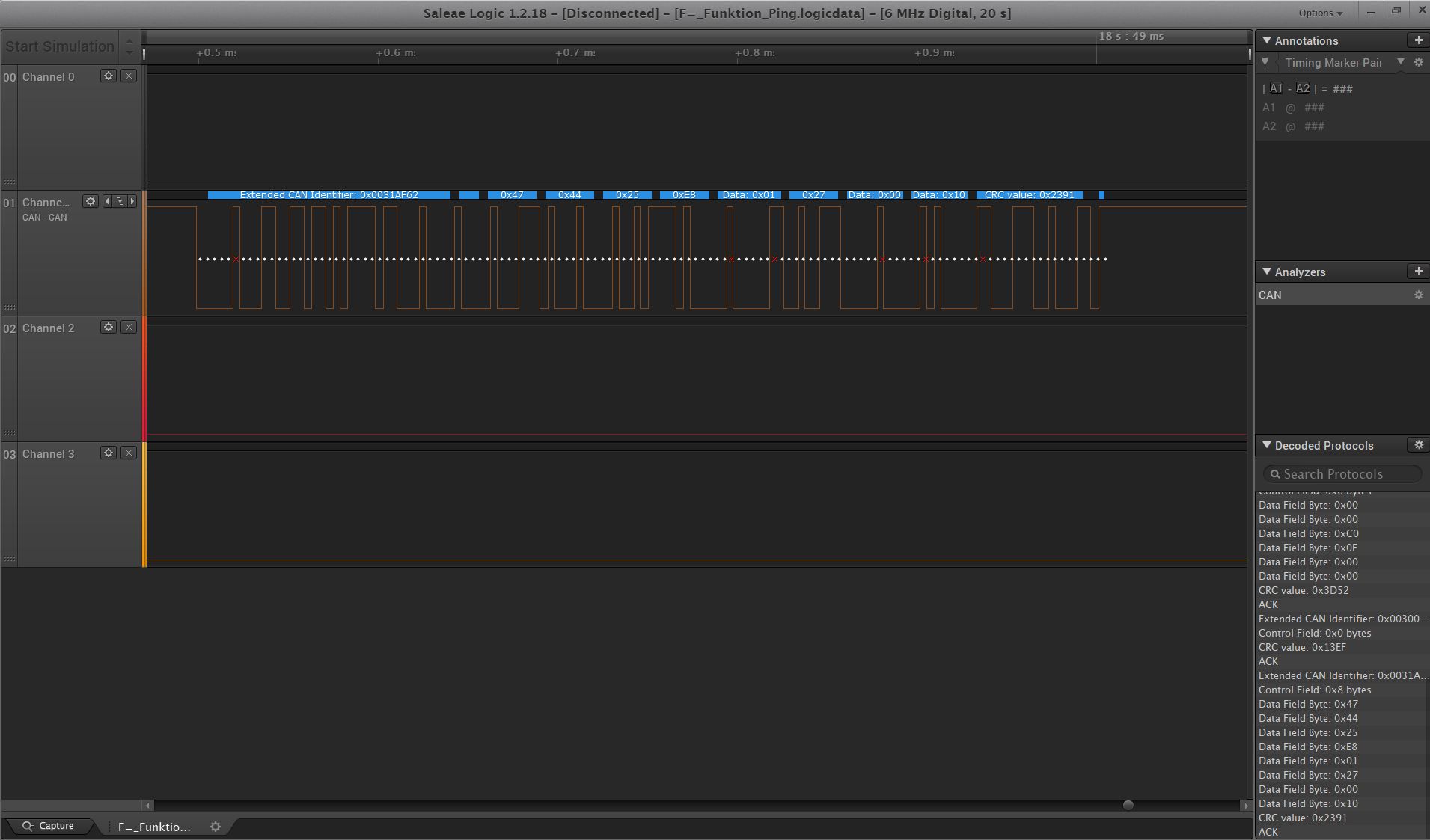Collapse the Analyzers panel
Viewport: 1430px width, 840px height.
(x=1267, y=272)
